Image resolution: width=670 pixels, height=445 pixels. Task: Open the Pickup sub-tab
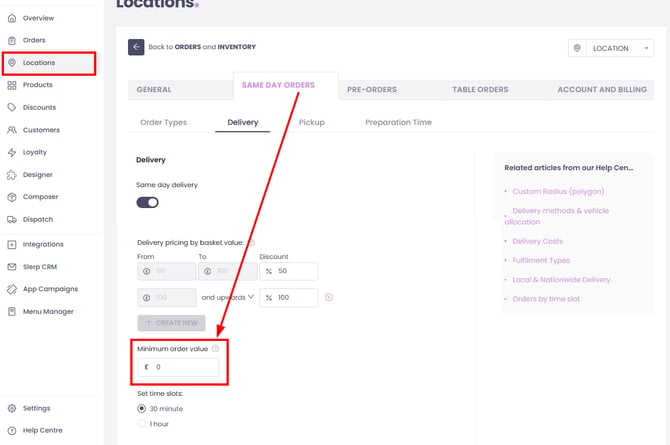(311, 122)
